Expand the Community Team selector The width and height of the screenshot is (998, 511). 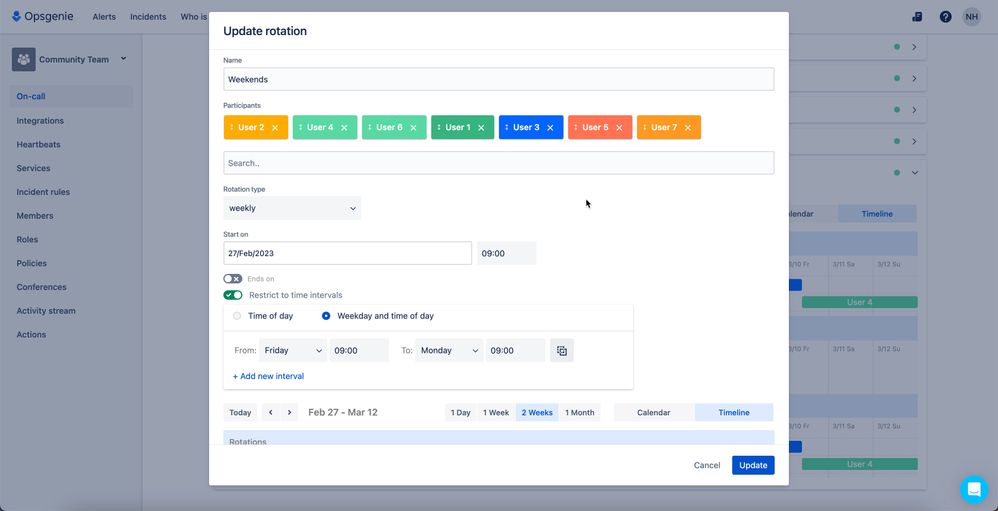click(x=123, y=59)
